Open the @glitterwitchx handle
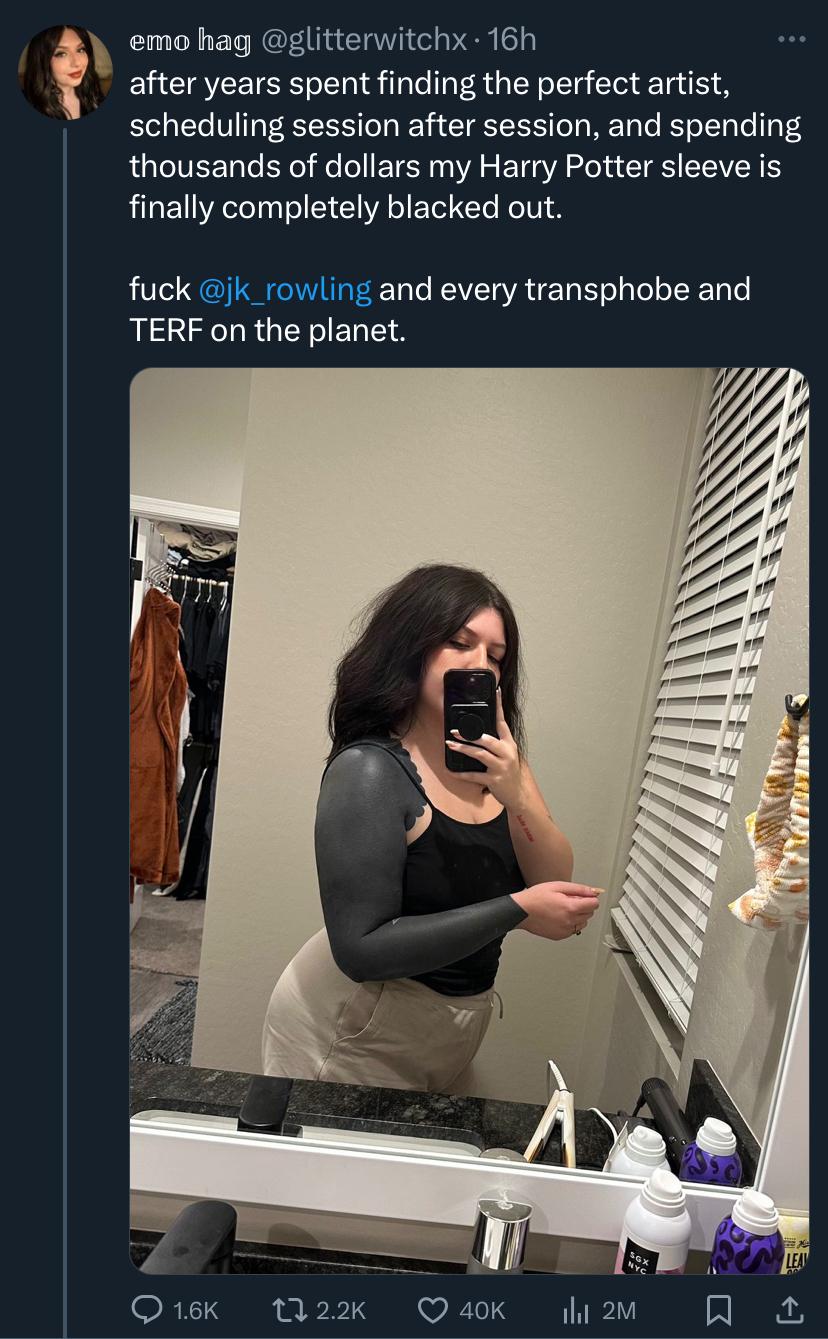 pos(364,40)
